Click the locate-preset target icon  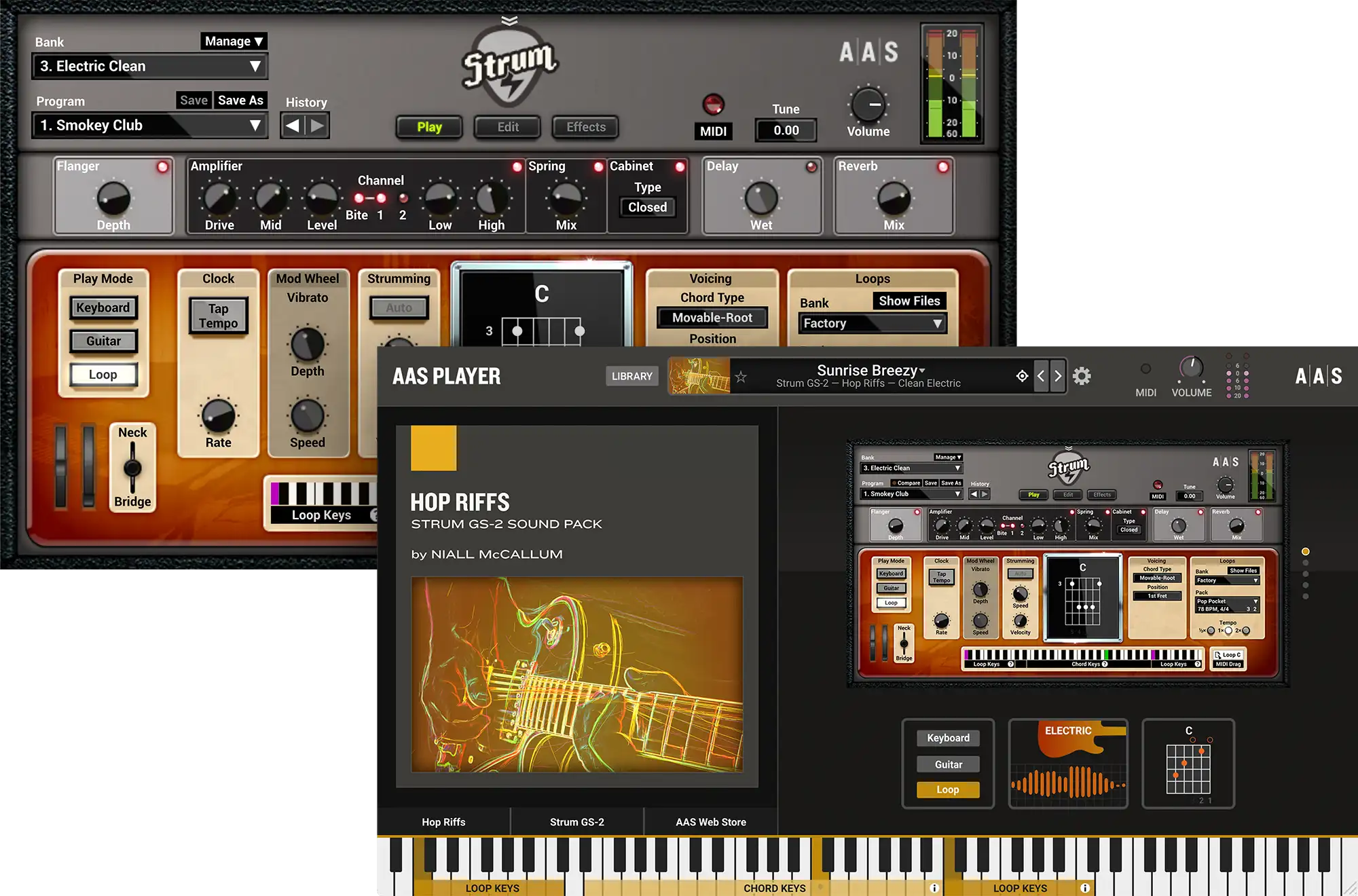[x=1022, y=376]
